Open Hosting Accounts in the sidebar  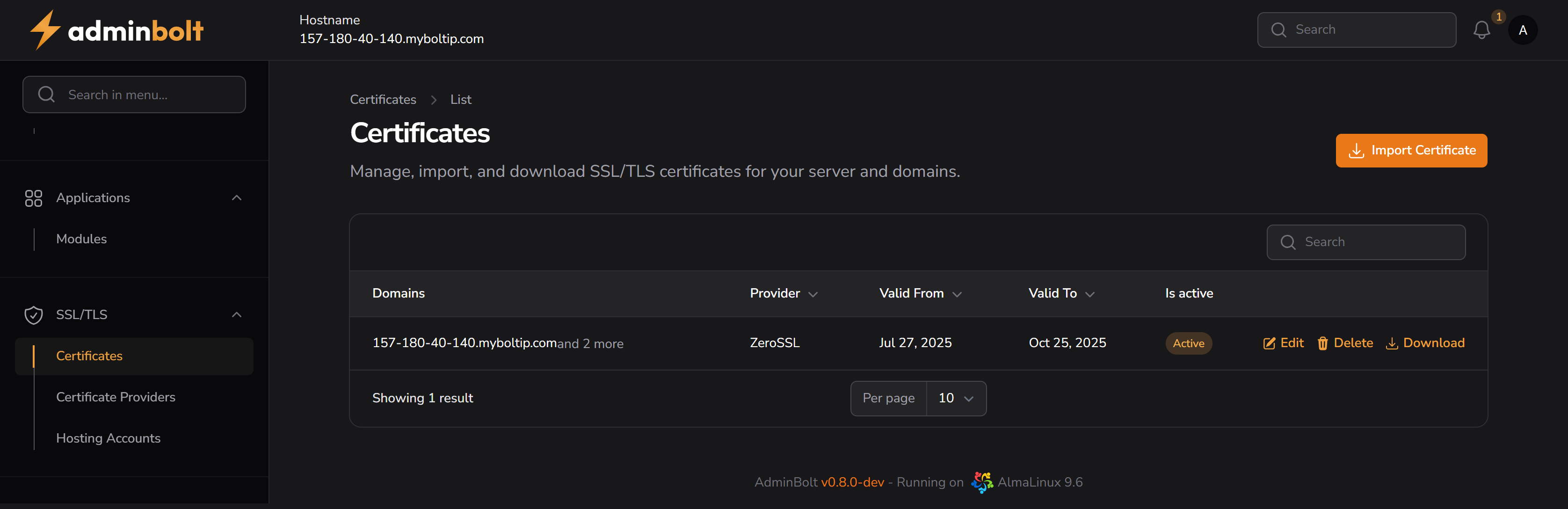(109, 438)
